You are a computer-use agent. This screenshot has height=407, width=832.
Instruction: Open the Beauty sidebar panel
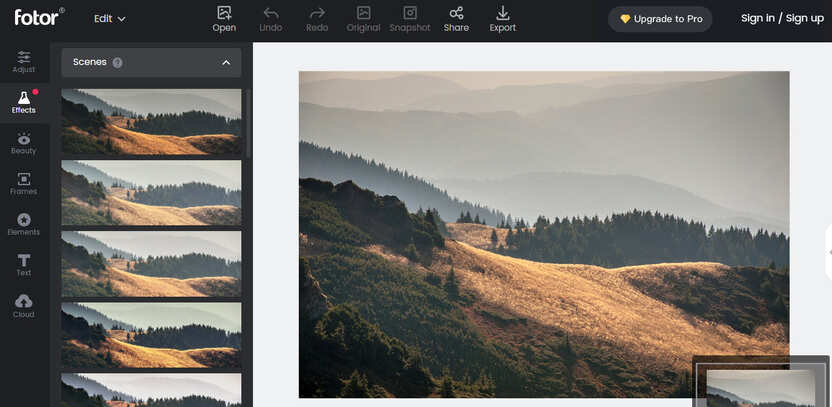coord(24,144)
